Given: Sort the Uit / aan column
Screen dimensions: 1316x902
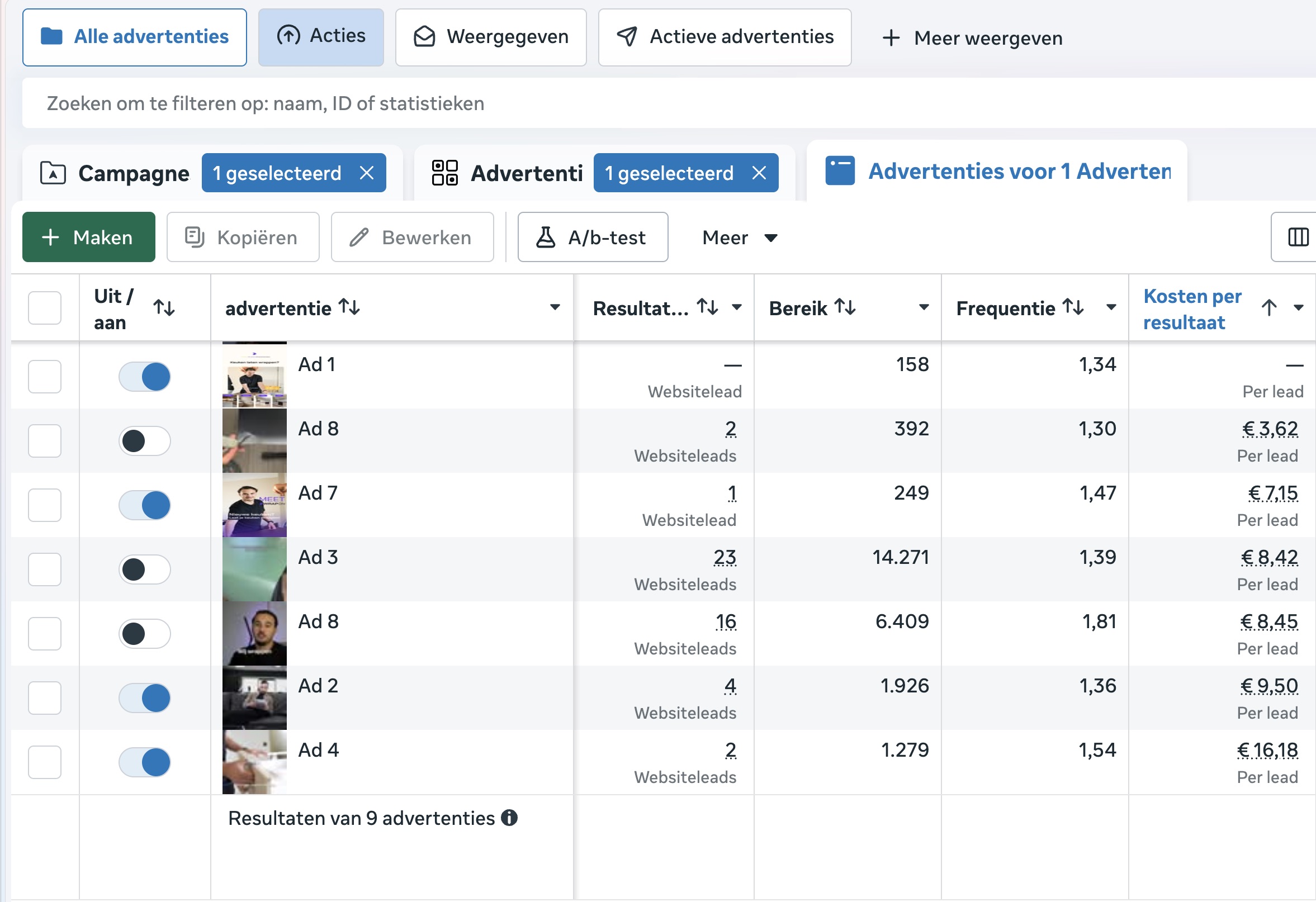Looking at the screenshot, I should [x=164, y=308].
